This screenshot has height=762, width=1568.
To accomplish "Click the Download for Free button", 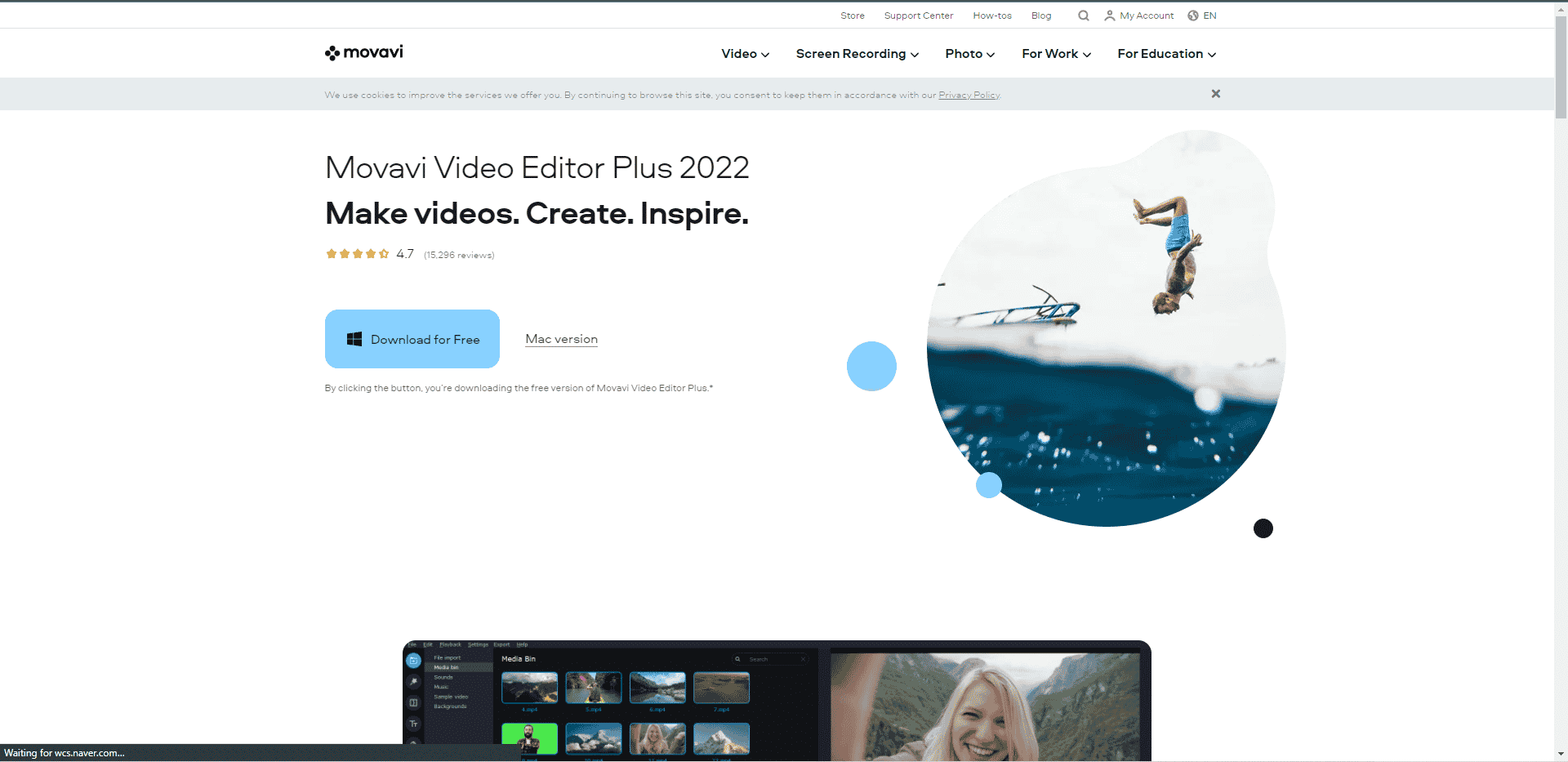I will (x=412, y=339).
